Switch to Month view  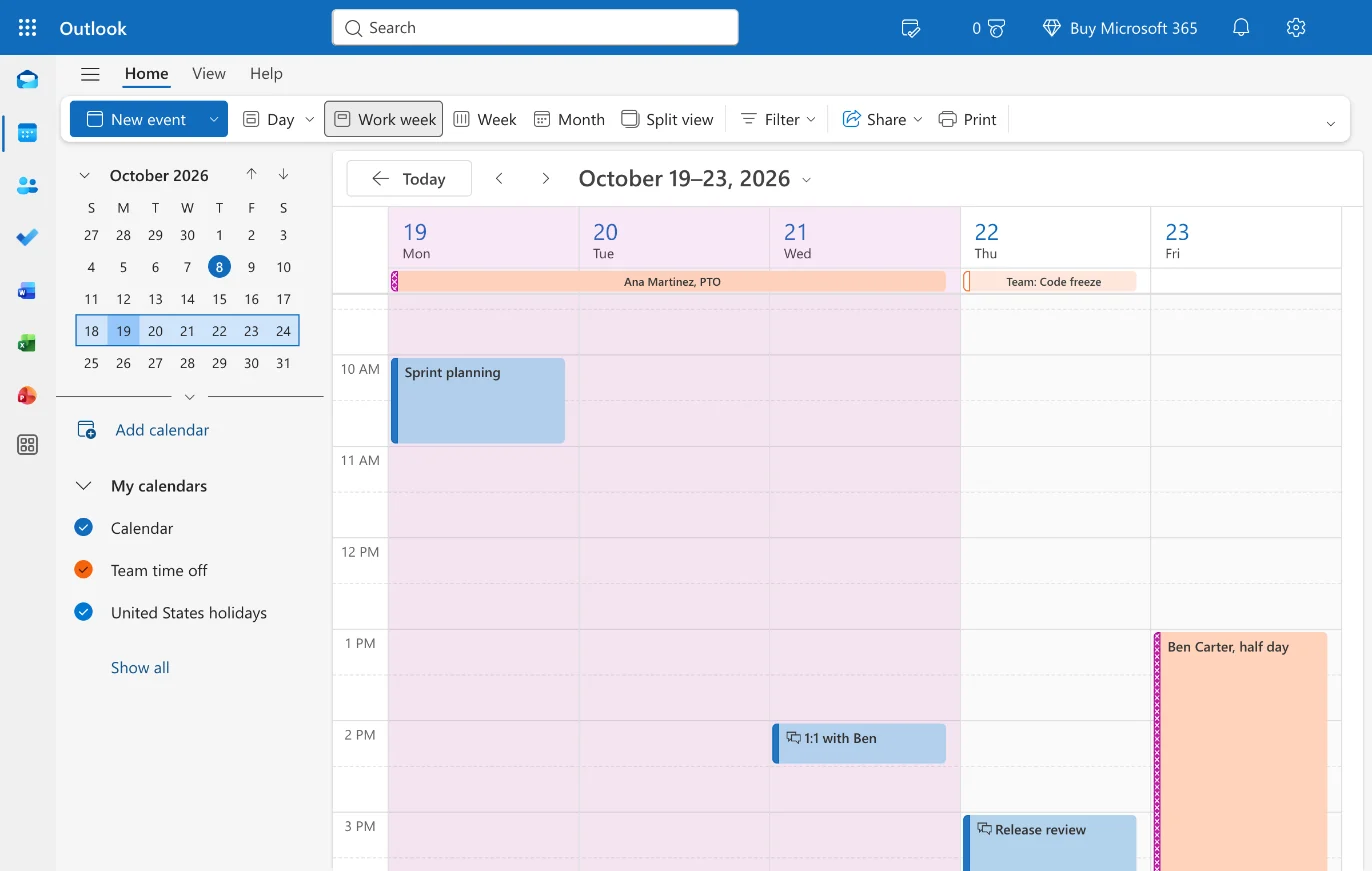(x=569, y=119)
